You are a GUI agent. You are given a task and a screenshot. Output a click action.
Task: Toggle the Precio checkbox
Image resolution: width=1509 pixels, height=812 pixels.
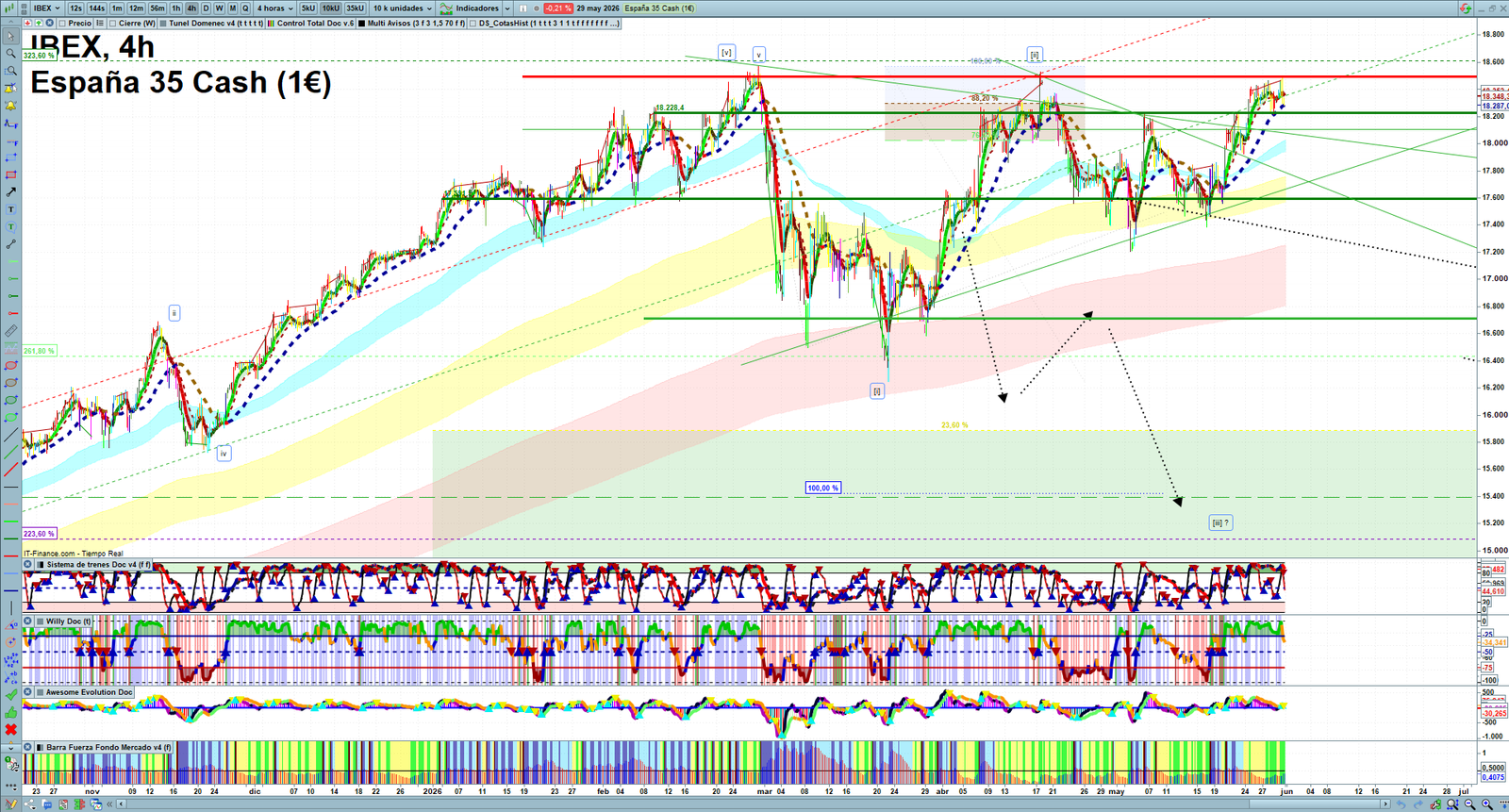point(62,23)
